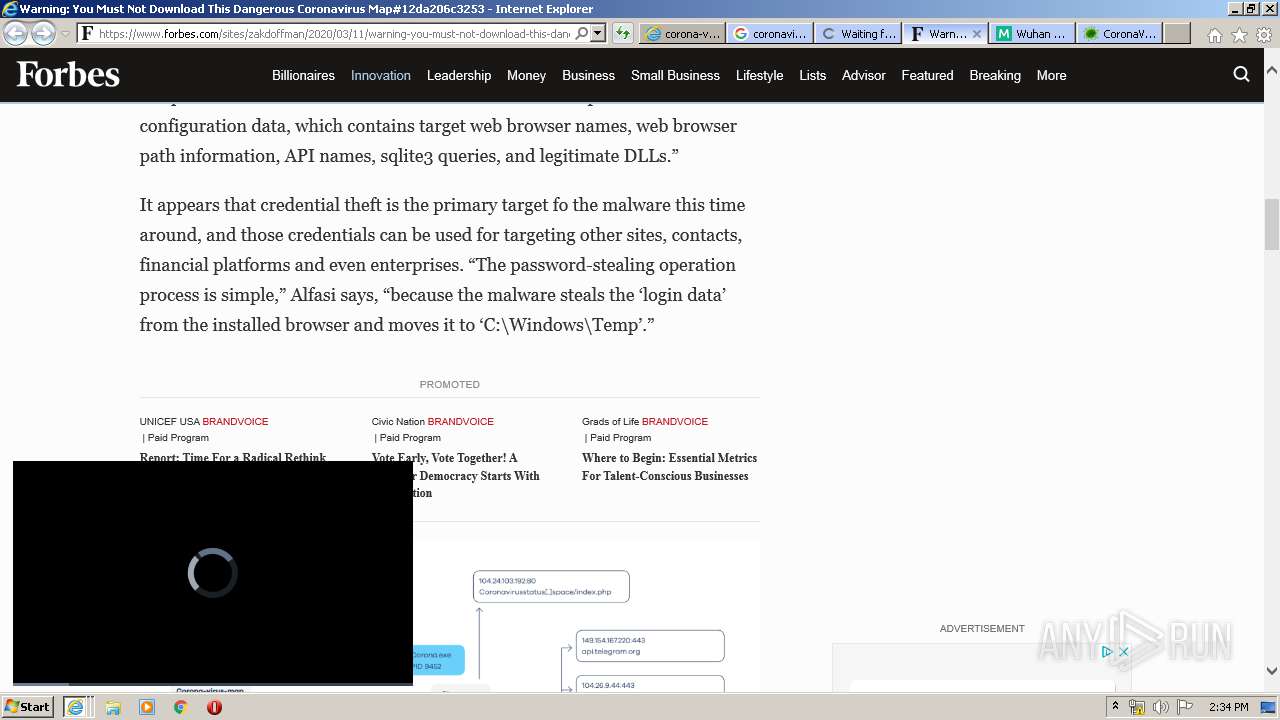
Task: Open the Windows Start menu
Action: click(27, 707)
